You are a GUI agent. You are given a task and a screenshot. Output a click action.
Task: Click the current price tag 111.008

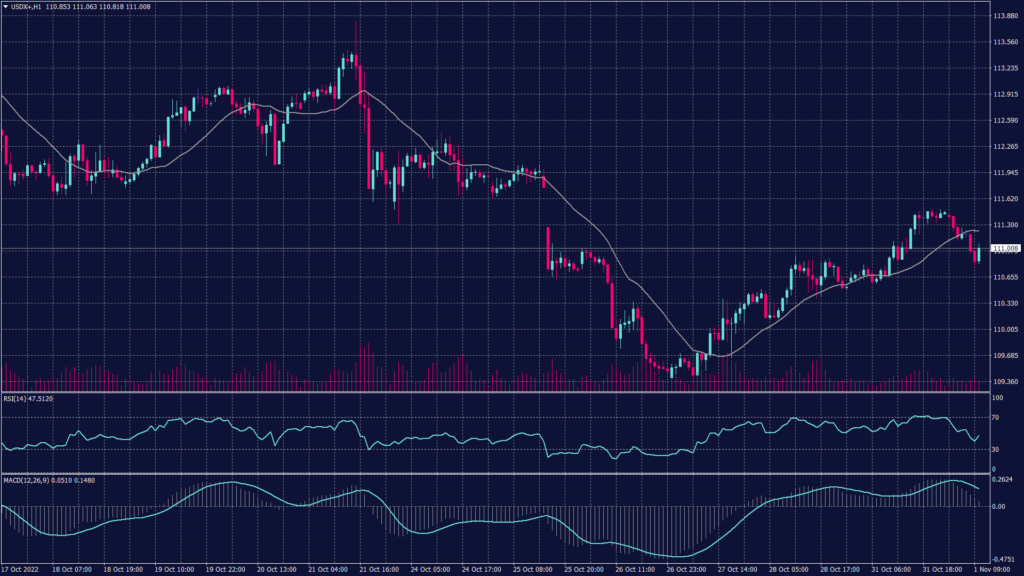pos(1004,248)
